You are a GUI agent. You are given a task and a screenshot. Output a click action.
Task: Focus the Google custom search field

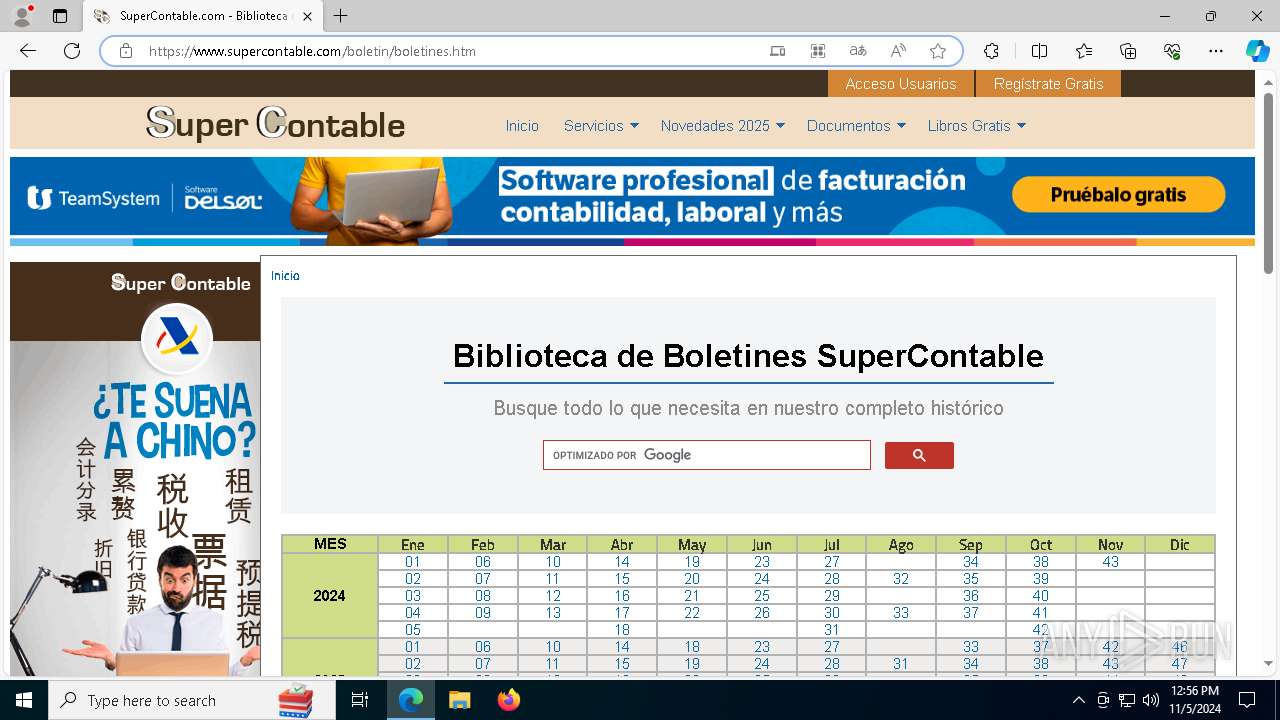[x=706, y=455]
